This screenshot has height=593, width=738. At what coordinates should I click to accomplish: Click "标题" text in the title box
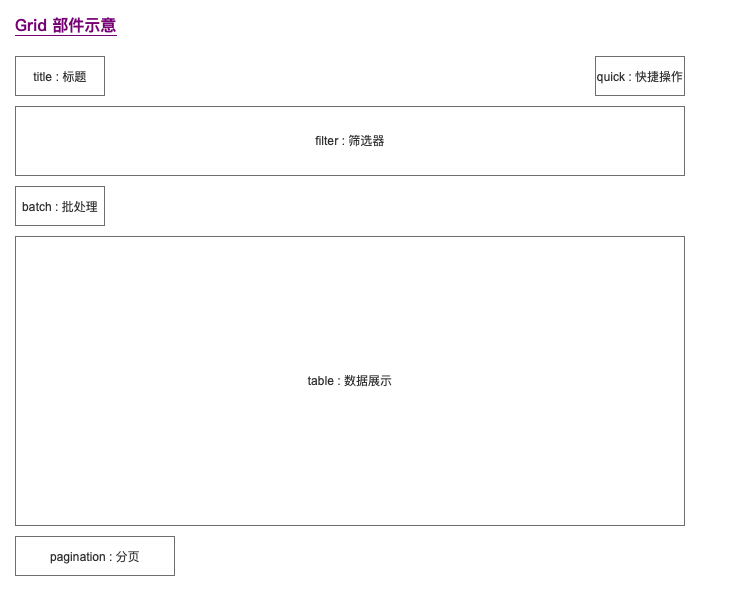click(74, 77)
